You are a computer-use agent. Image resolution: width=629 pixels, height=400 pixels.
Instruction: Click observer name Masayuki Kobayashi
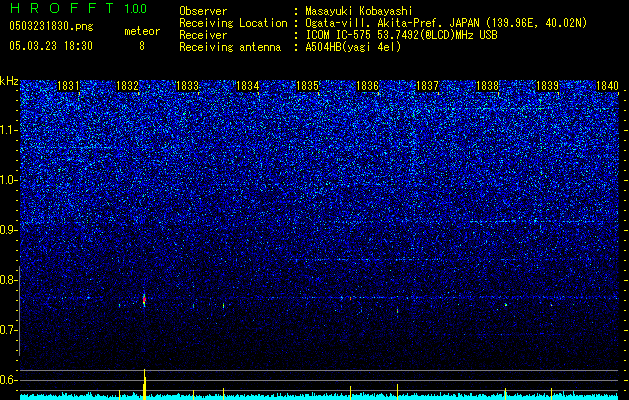pyautogui.click(x=359, y=11)
